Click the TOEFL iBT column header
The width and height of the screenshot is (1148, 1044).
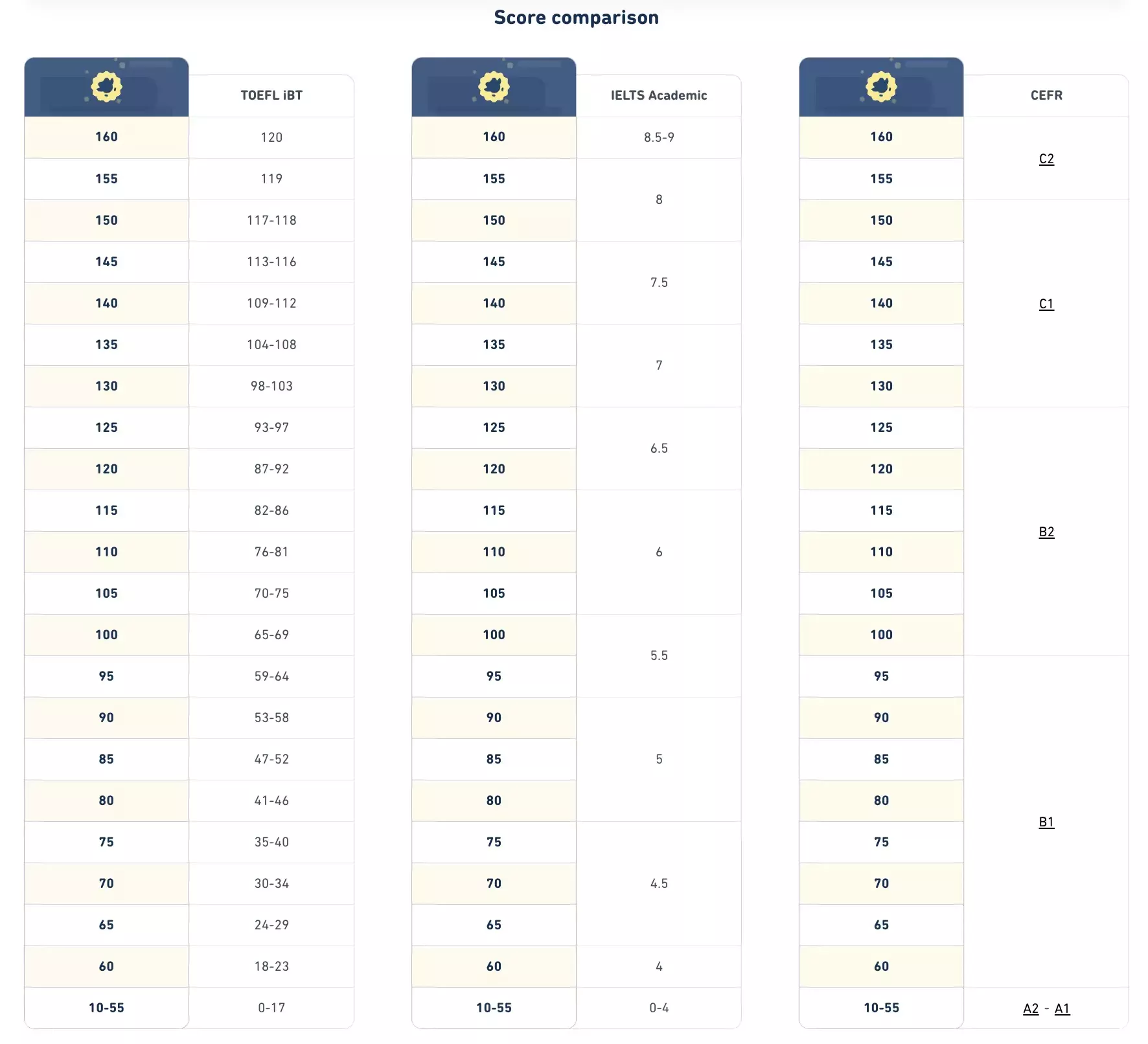pos(271,95)
